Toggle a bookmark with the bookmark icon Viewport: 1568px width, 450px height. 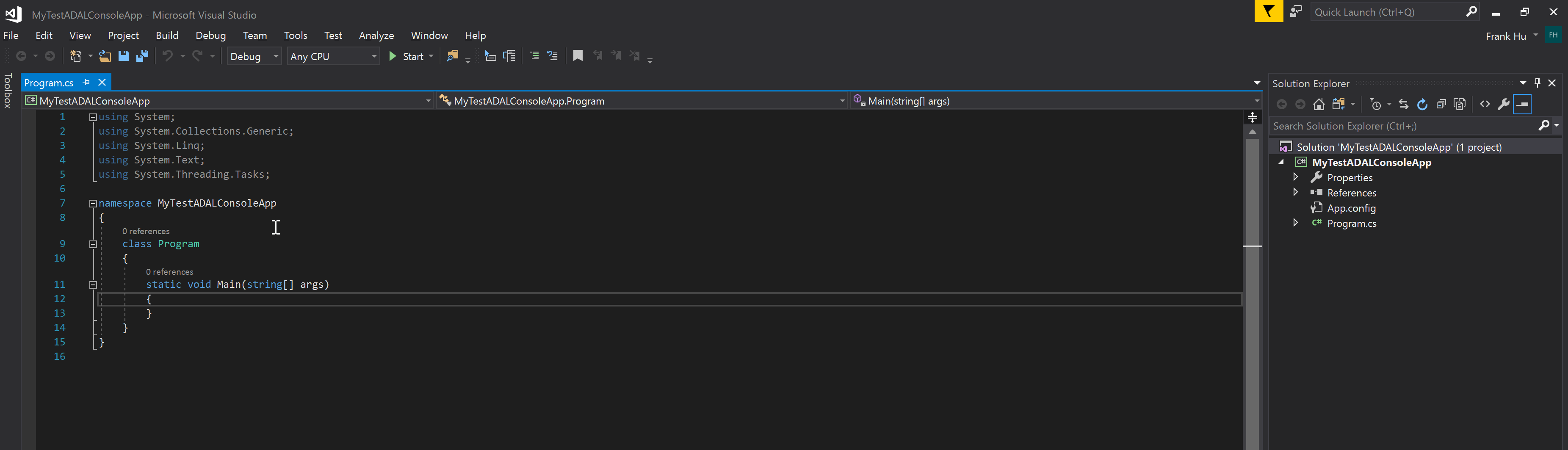[x=578, y=56]
